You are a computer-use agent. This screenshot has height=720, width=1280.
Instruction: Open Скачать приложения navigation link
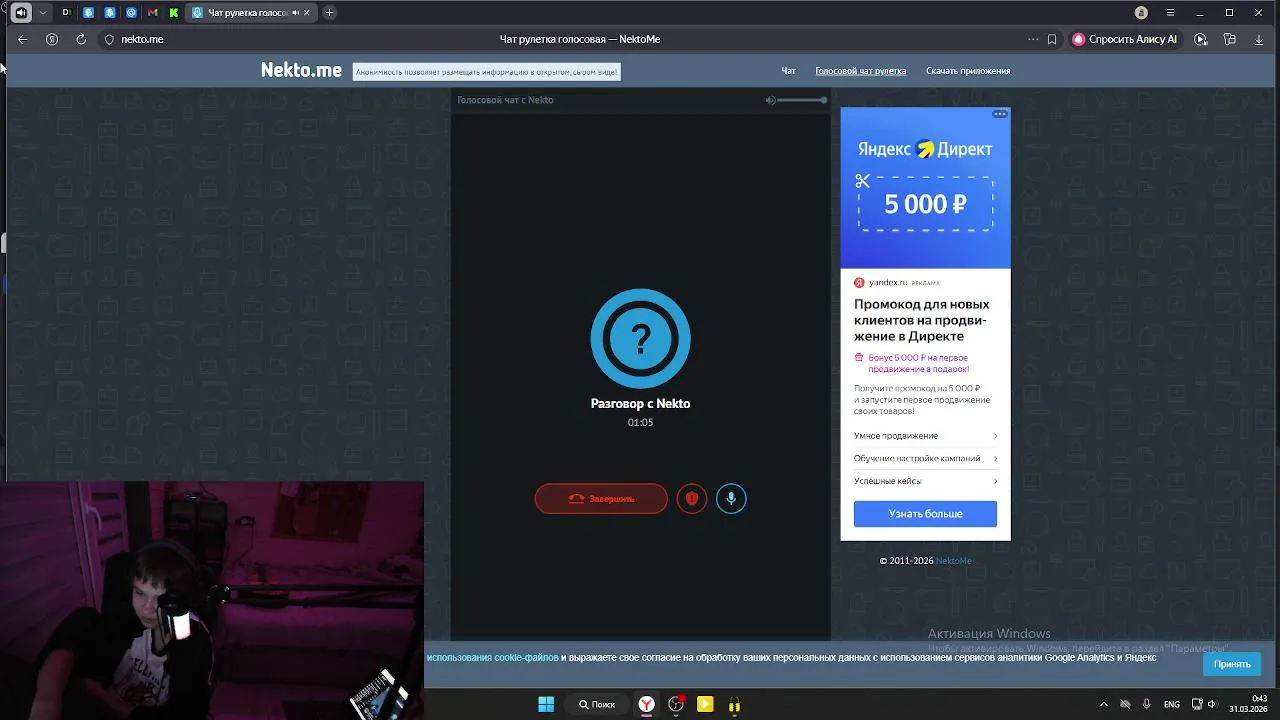point(968,71)
